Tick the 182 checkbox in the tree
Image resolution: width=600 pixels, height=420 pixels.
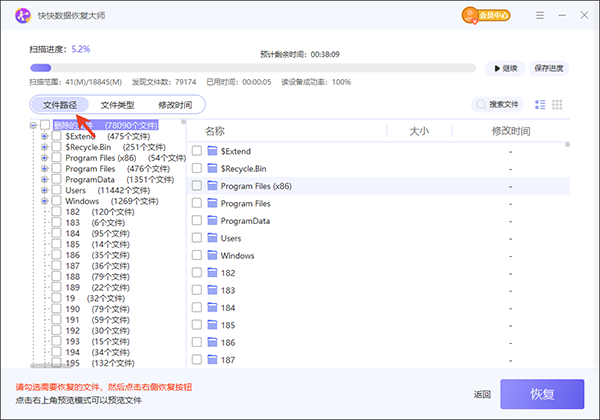(x=56, y=212)
